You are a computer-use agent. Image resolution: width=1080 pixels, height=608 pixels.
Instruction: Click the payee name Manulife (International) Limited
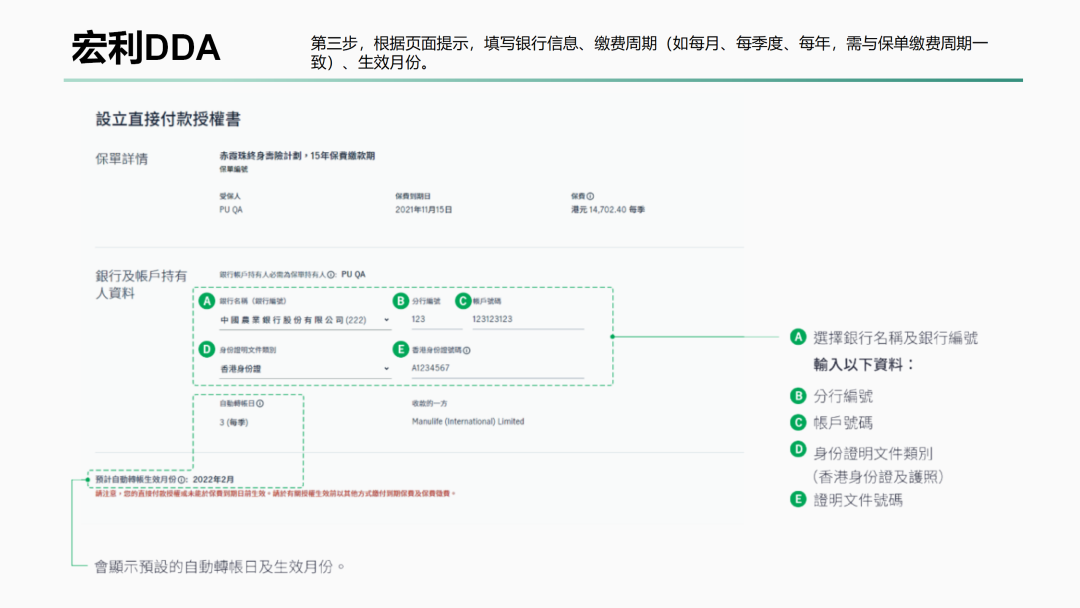tap(468, 421)
